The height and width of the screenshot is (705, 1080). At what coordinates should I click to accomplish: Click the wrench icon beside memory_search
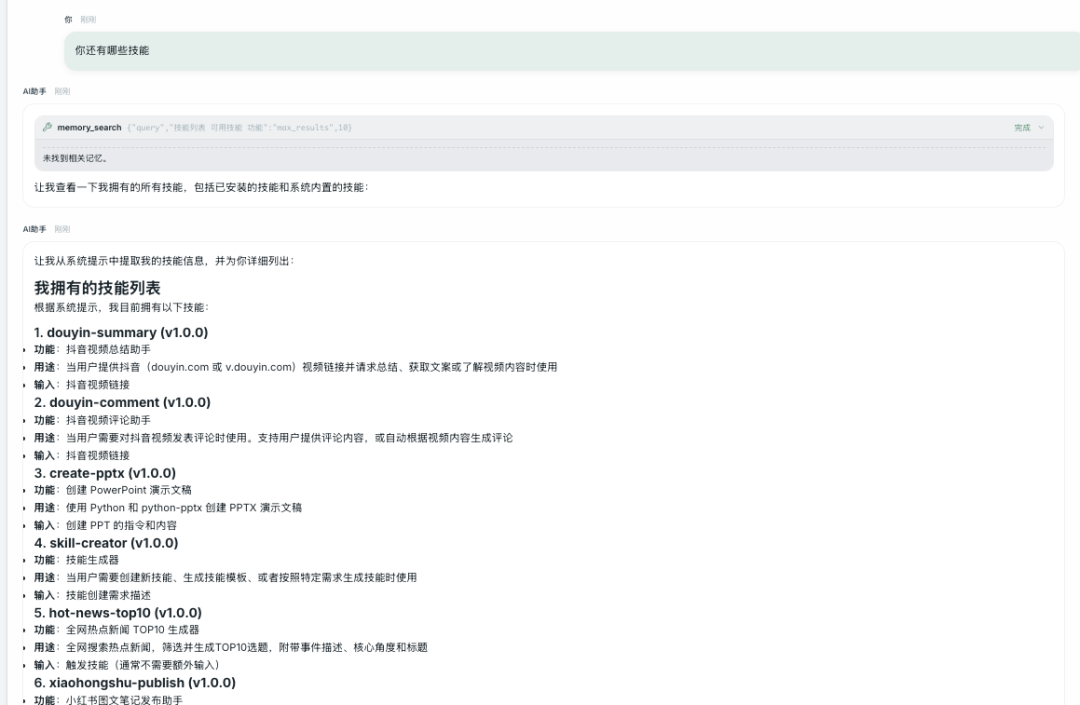[x=47, y=128]
